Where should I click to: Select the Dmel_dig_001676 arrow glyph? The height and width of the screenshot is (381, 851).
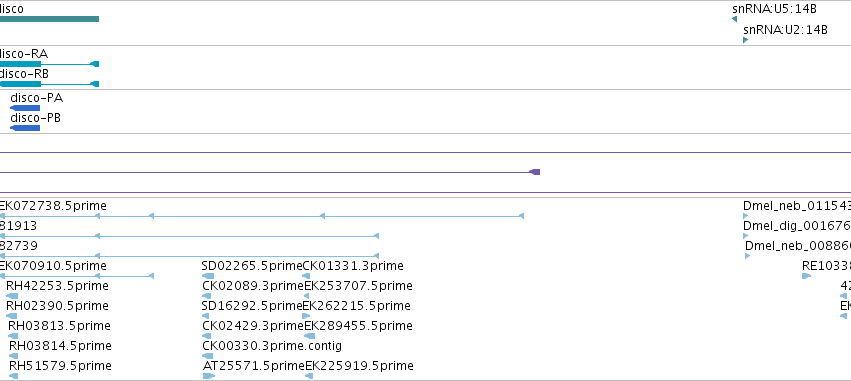point(746,236)
